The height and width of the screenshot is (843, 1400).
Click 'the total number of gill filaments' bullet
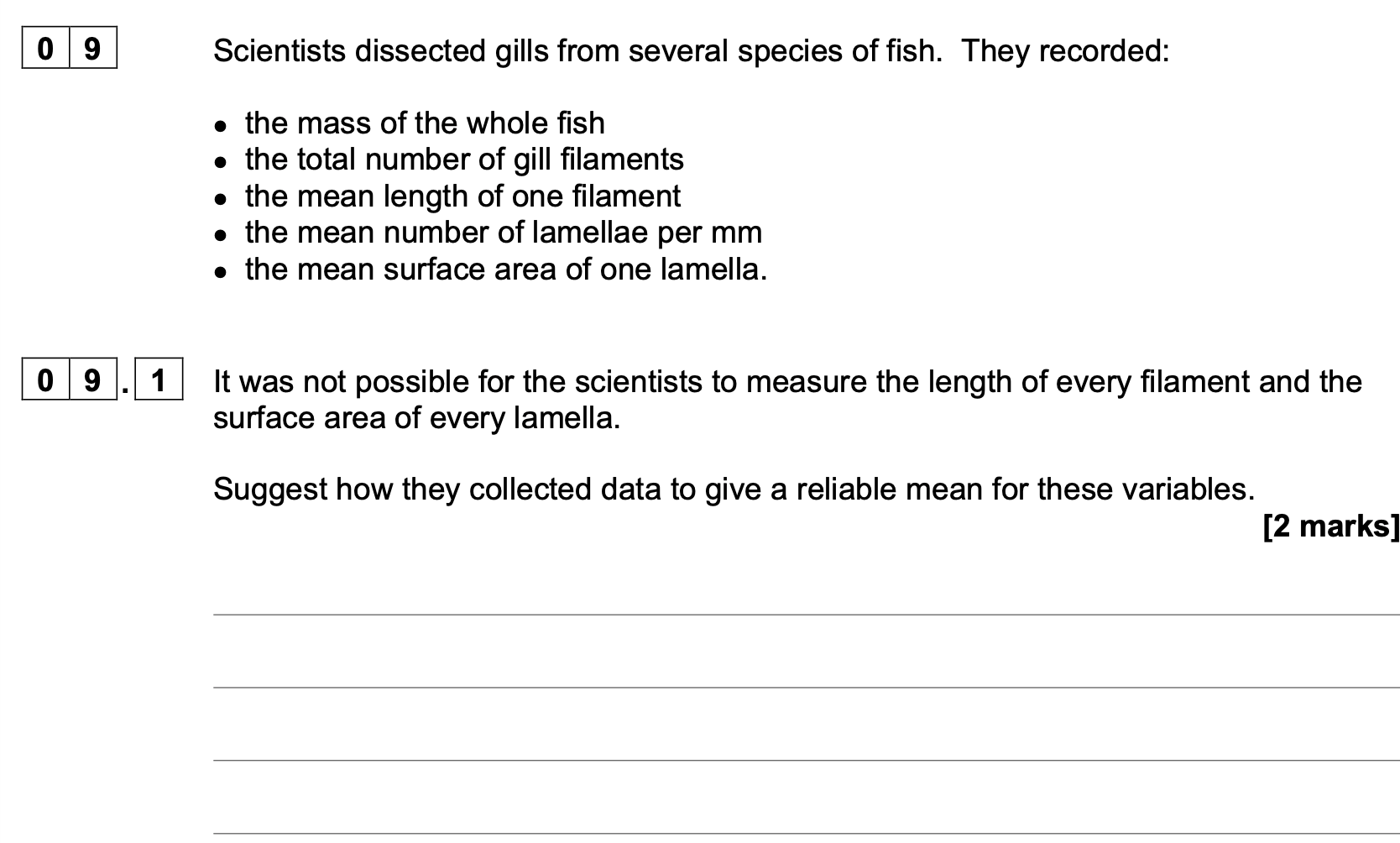point(464,160)
